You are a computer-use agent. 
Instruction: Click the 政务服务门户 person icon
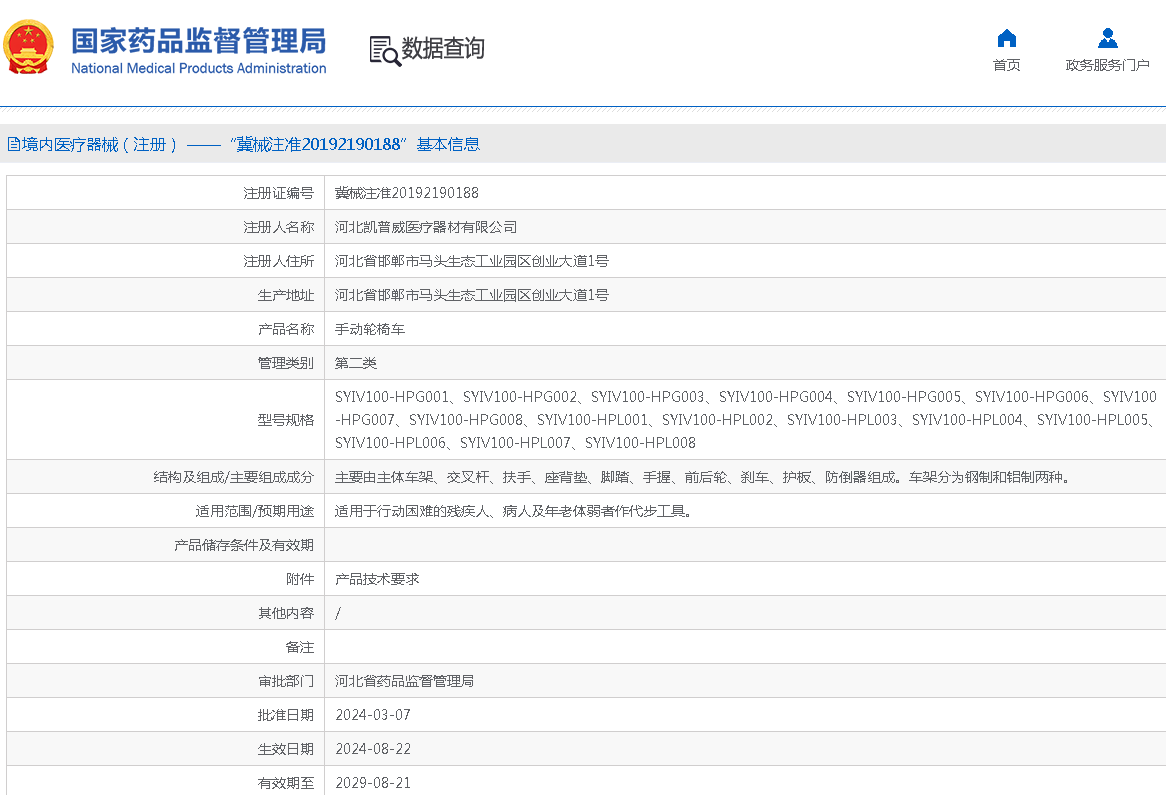tap(1107, 39)
